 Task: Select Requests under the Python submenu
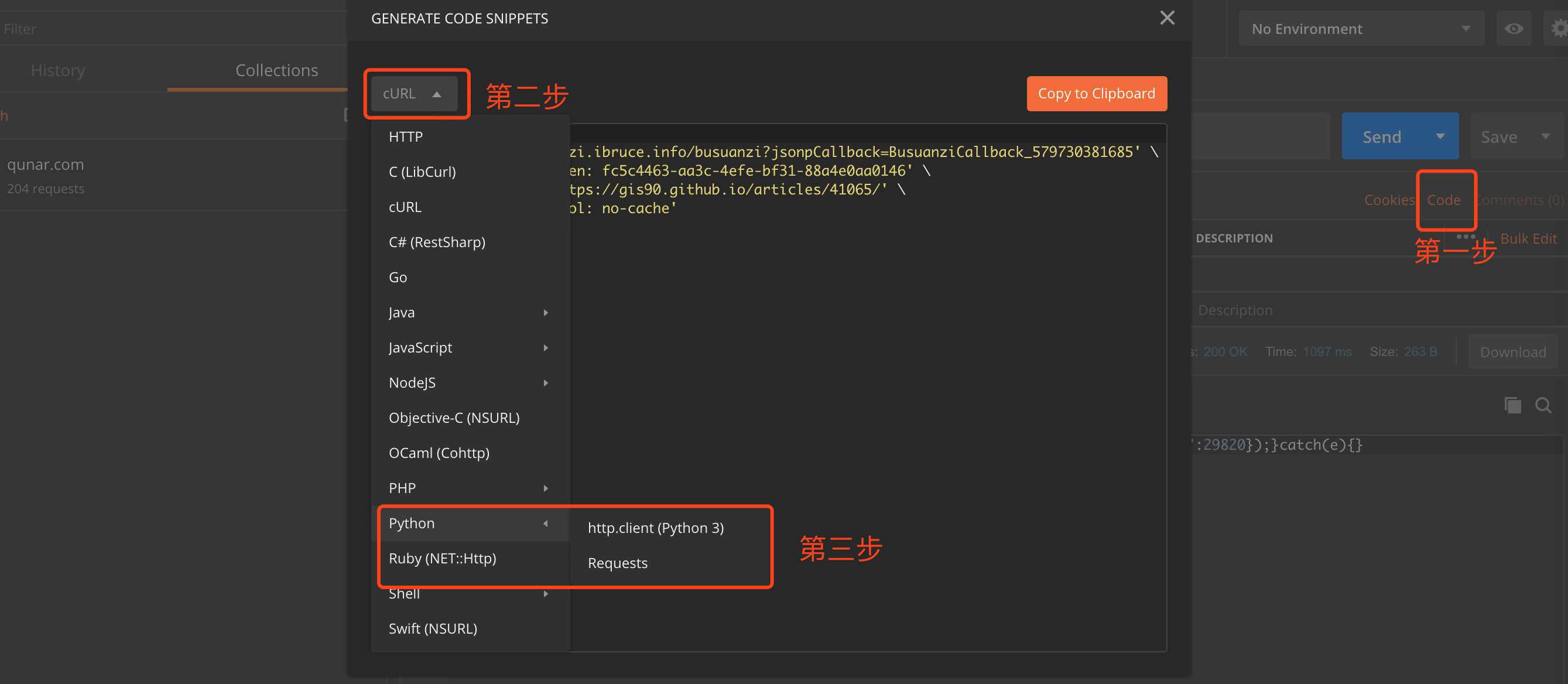point(617,563)
